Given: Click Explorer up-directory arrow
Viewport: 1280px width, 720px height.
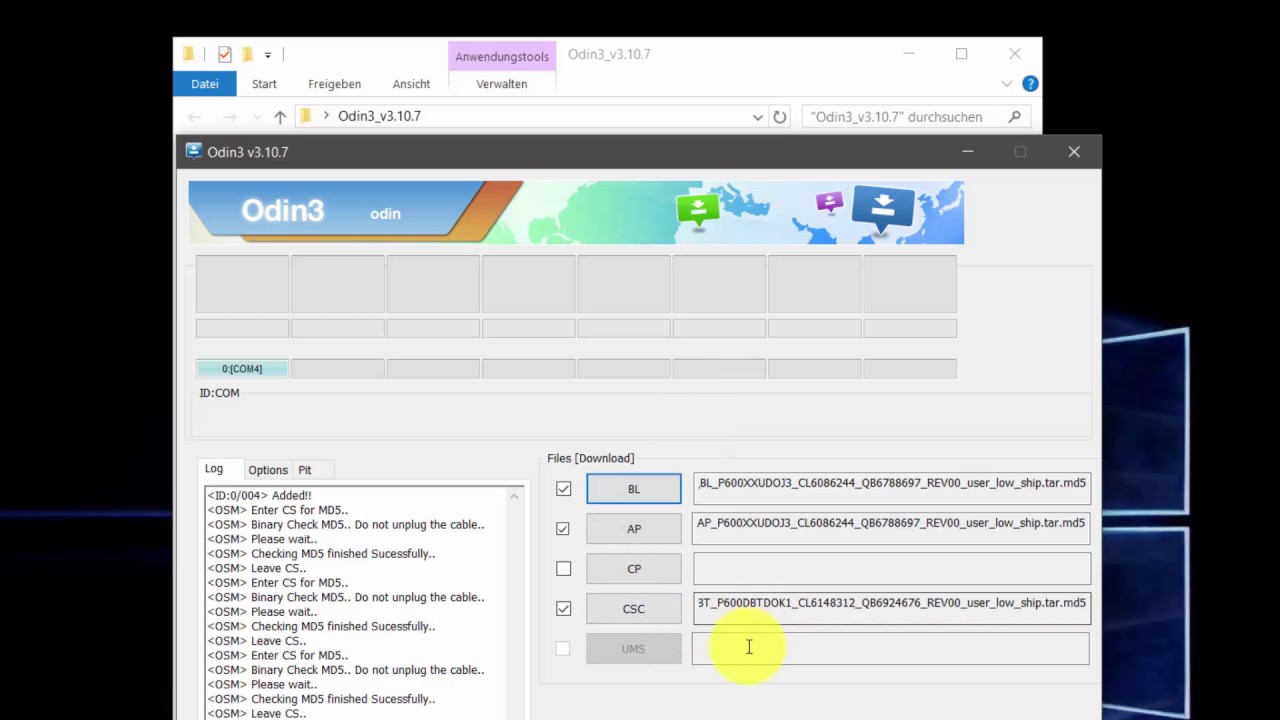Looking at the screenshot, I should (280, 117).
